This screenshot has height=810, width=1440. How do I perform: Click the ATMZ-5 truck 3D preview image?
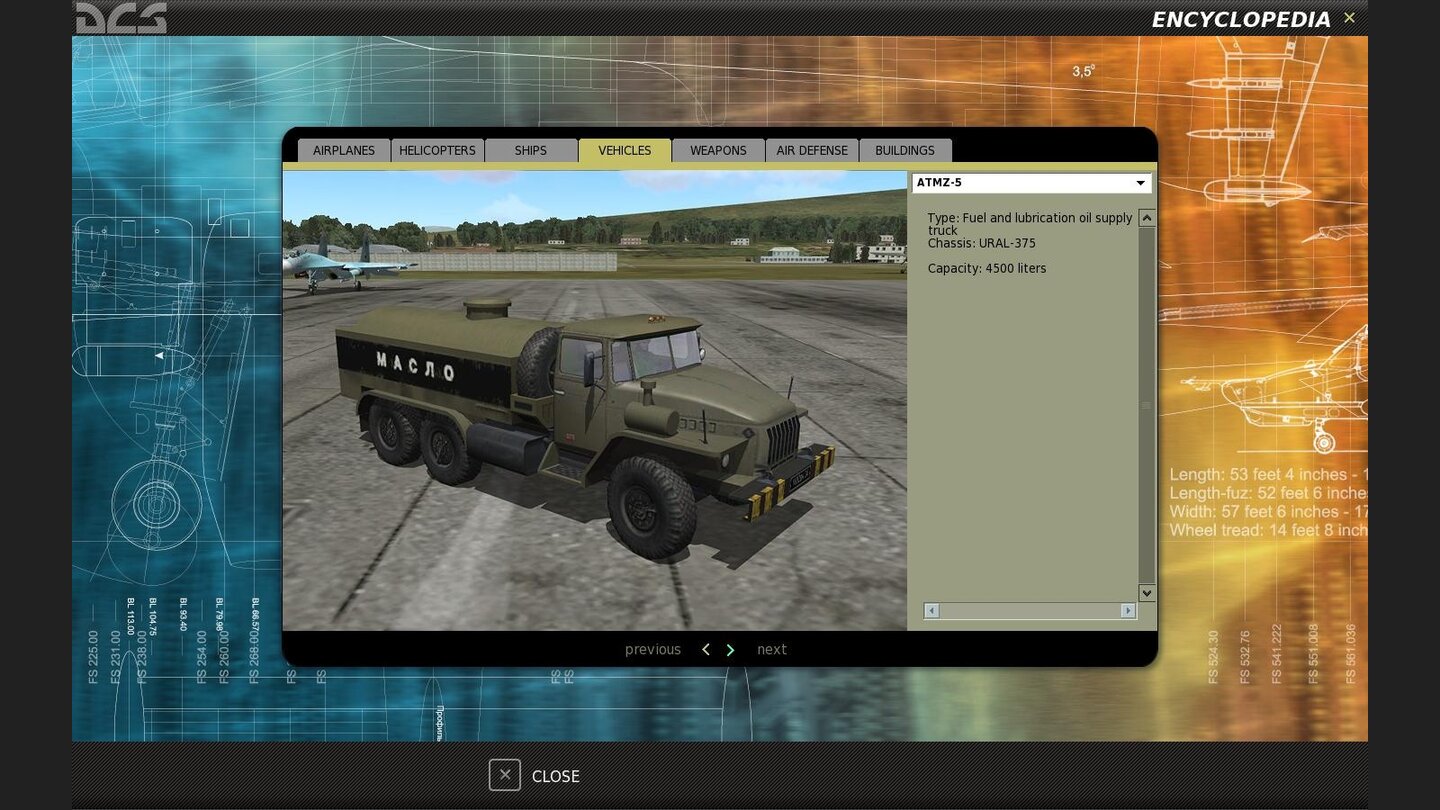pyautogui.click(x=595, y=400)
